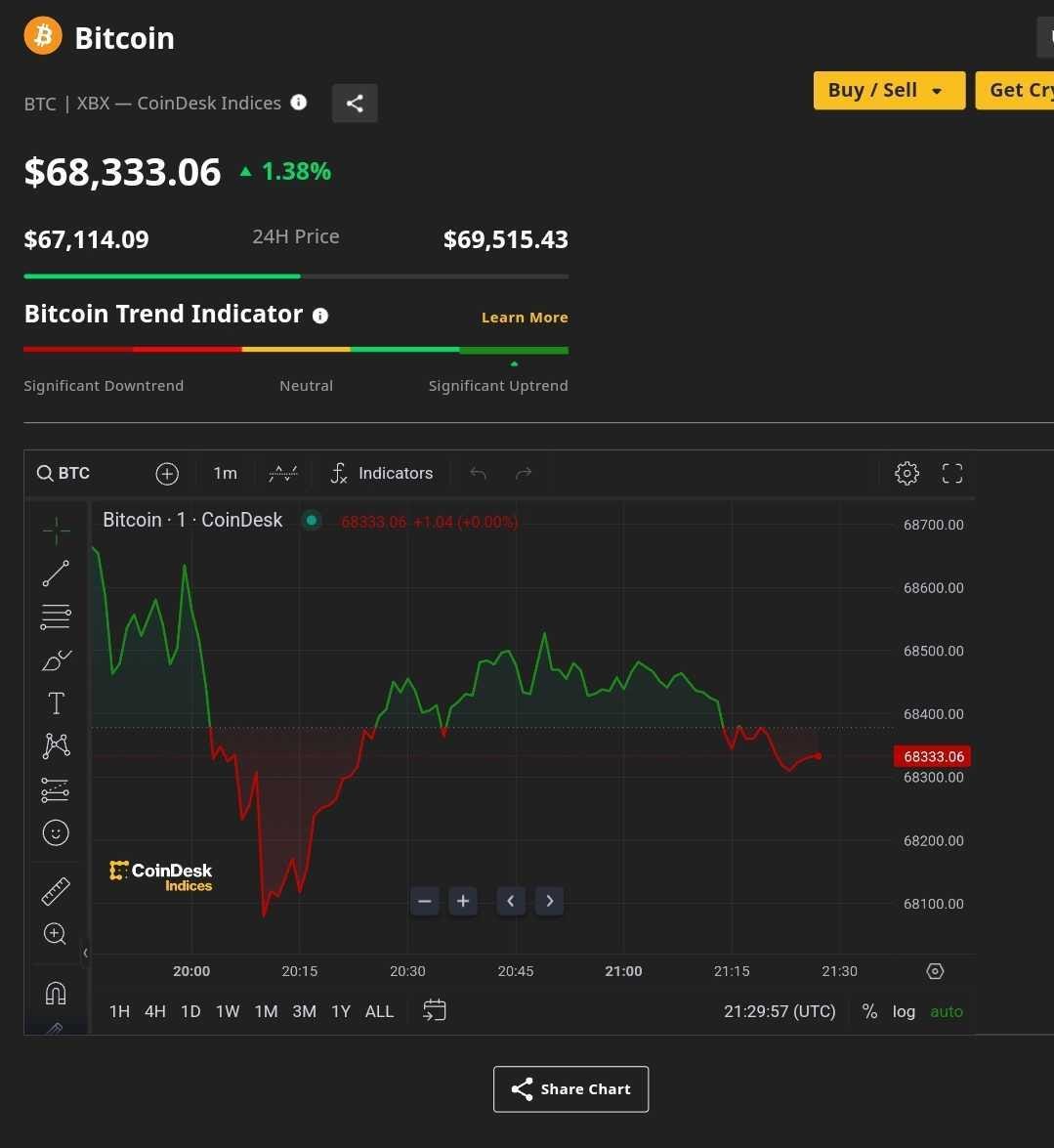Image resolution: width=1054 pixels, height=1148 pixels.
Task: Select the 1Y time range
Action: pyautogui.click(x=341, y=1012)
